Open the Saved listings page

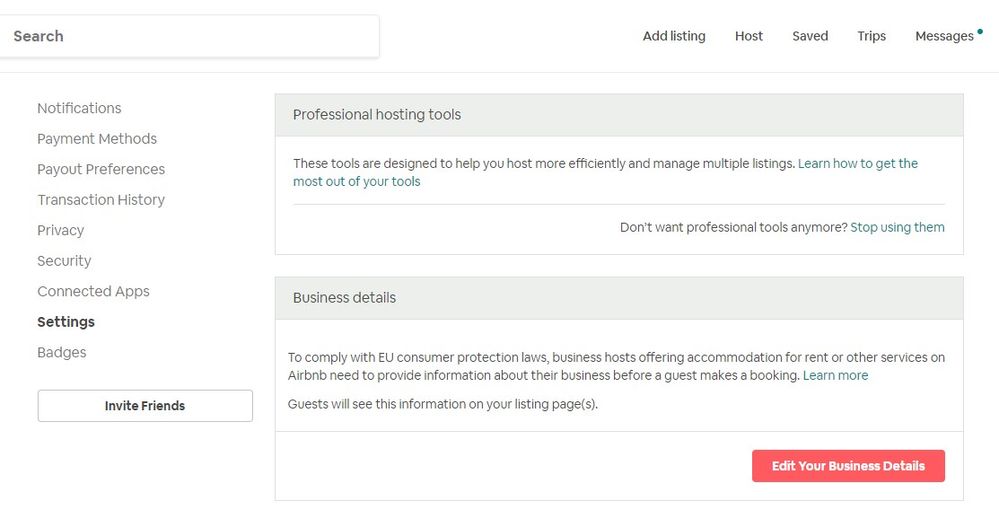[x=810, y=36]
